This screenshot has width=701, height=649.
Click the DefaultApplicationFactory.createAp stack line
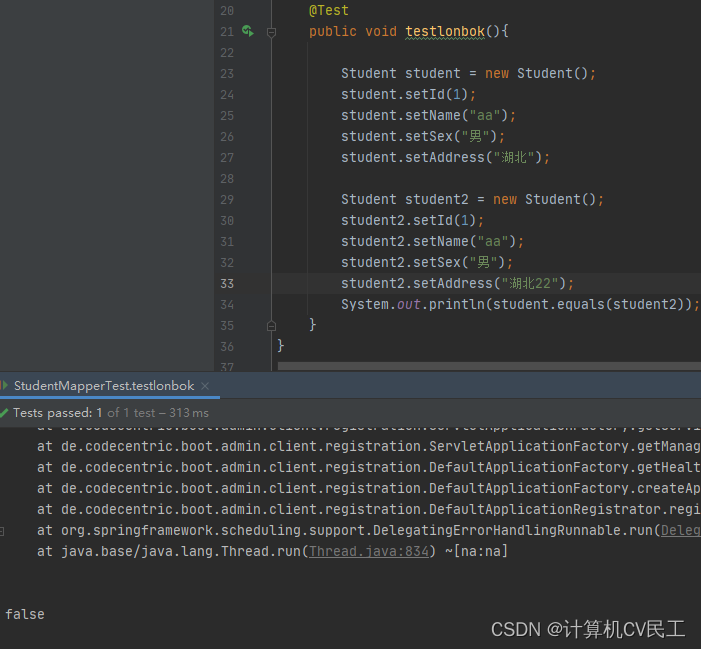click(368, 488)
